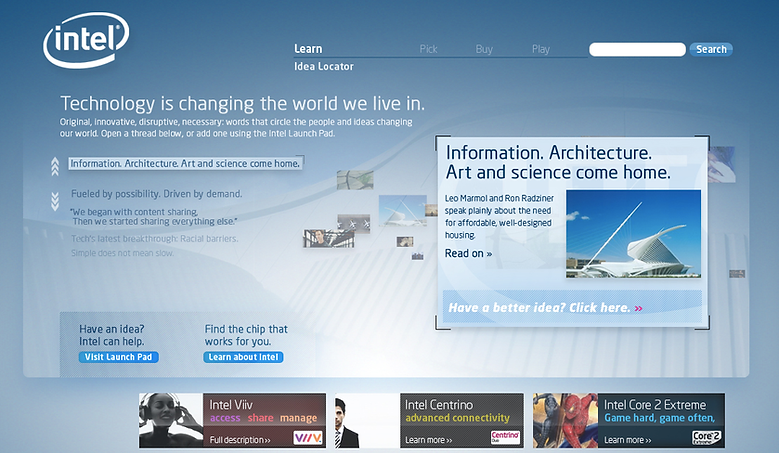Image resolution: width=779 pixels, height=453 pixels.
Task: Click 'Find the chip that works for you.' text
Action: click(246, 335)
